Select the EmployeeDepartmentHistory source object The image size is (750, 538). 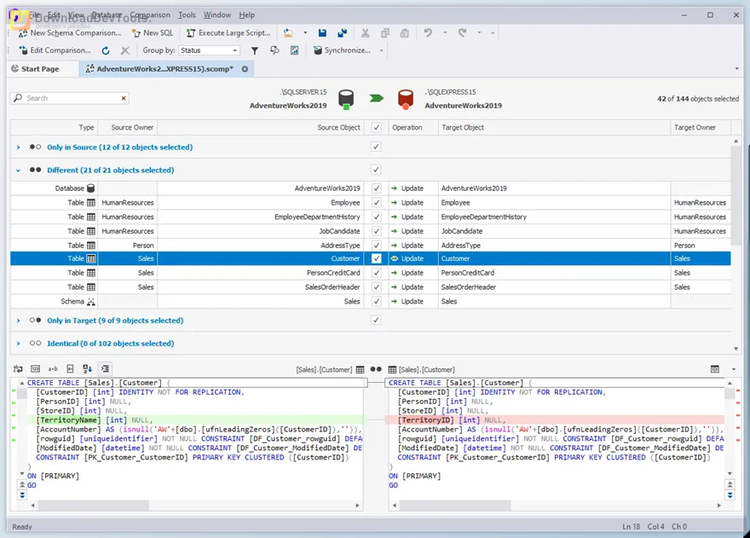click(317, 217)
